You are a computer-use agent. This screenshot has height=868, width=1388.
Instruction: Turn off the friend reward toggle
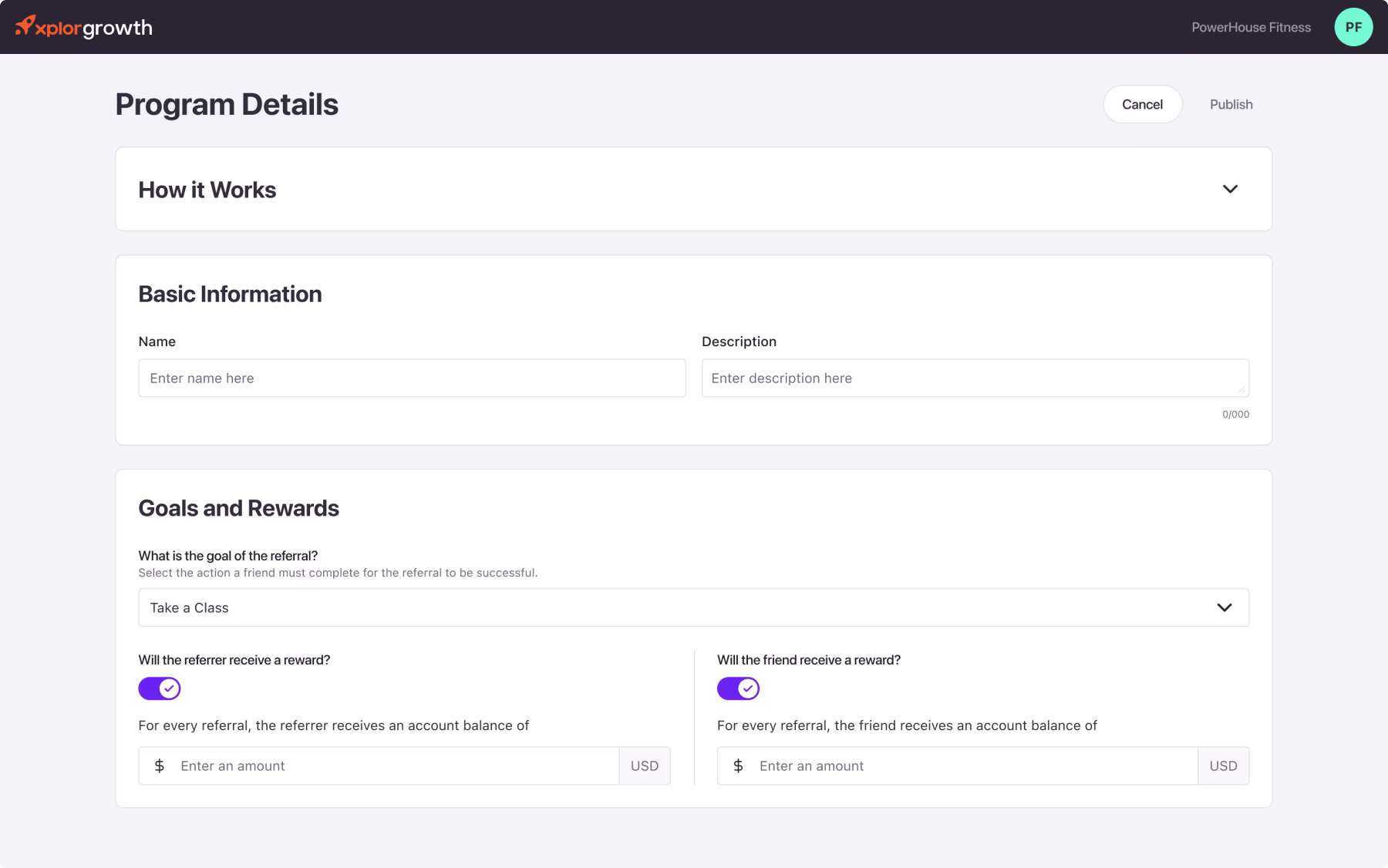(738, 688)
